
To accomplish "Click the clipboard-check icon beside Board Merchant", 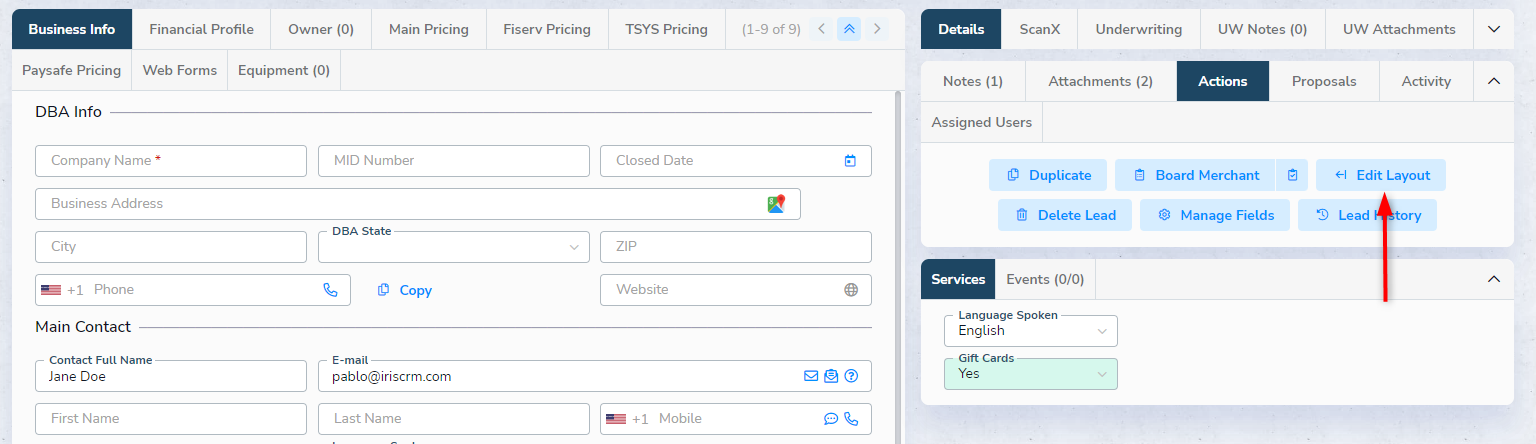I will 1292,175.
